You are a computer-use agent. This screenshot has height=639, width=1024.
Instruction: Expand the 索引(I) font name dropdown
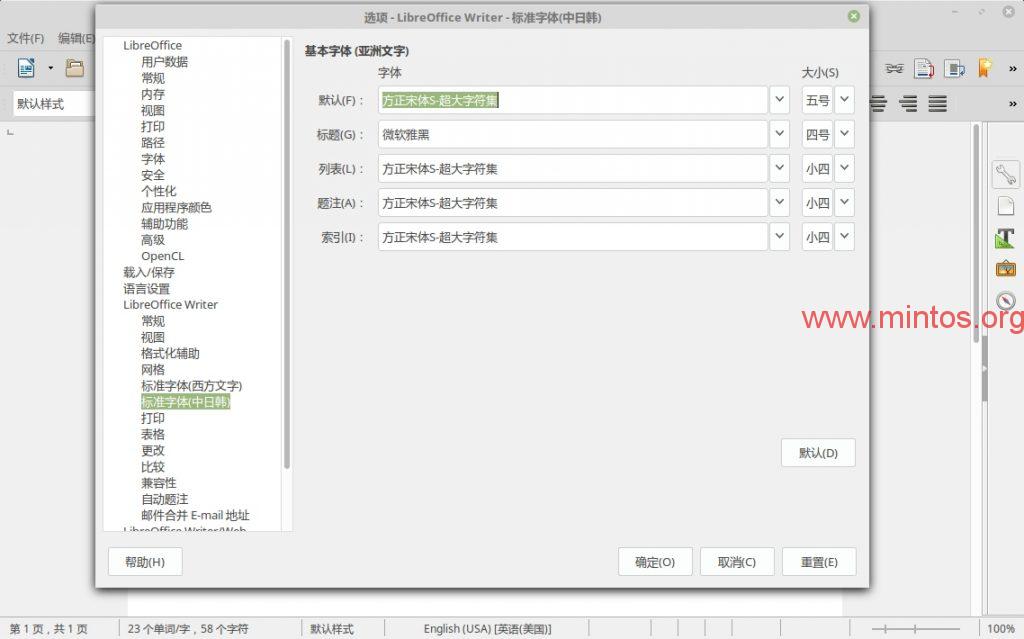780,237
